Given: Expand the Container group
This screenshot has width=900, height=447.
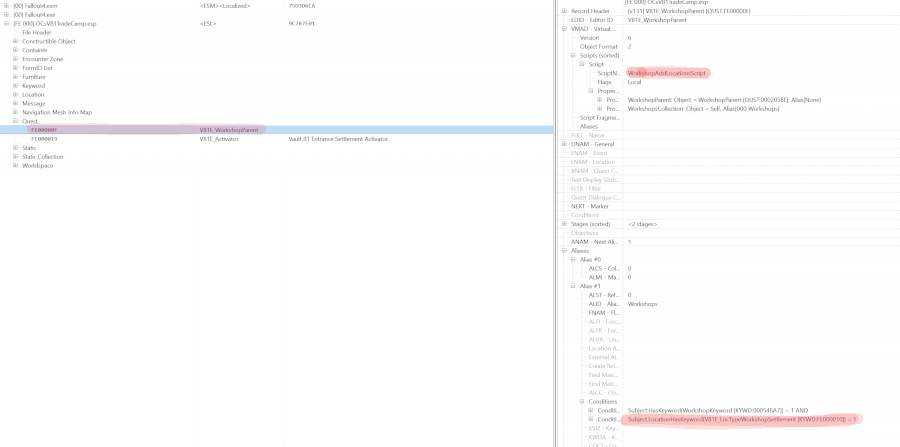Looking at the screenshot, I should (x=15, y=50).
